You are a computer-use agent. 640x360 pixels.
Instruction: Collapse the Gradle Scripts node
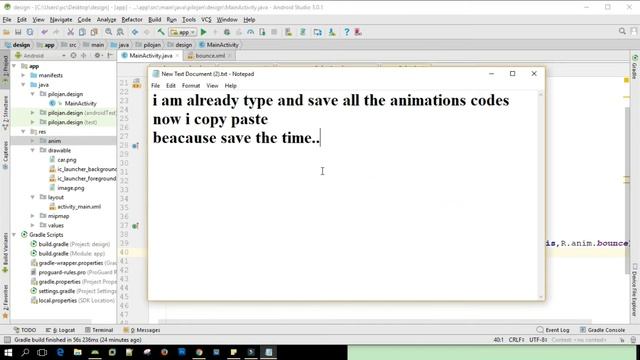pyautogui.click(x=14, y=235)
